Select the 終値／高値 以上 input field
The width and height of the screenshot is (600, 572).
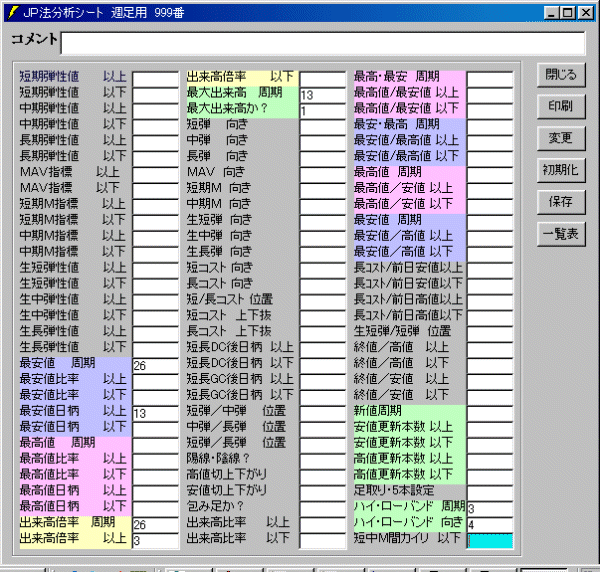pos(490,350)
